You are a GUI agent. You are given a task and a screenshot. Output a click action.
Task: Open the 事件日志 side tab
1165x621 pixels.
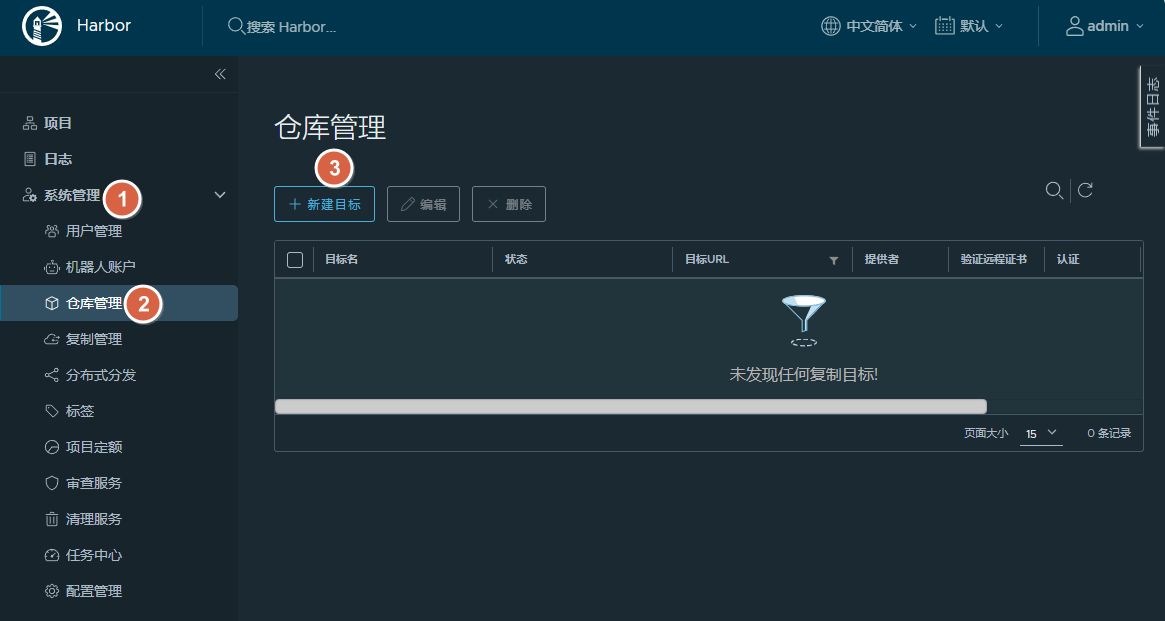(1152, 106)
